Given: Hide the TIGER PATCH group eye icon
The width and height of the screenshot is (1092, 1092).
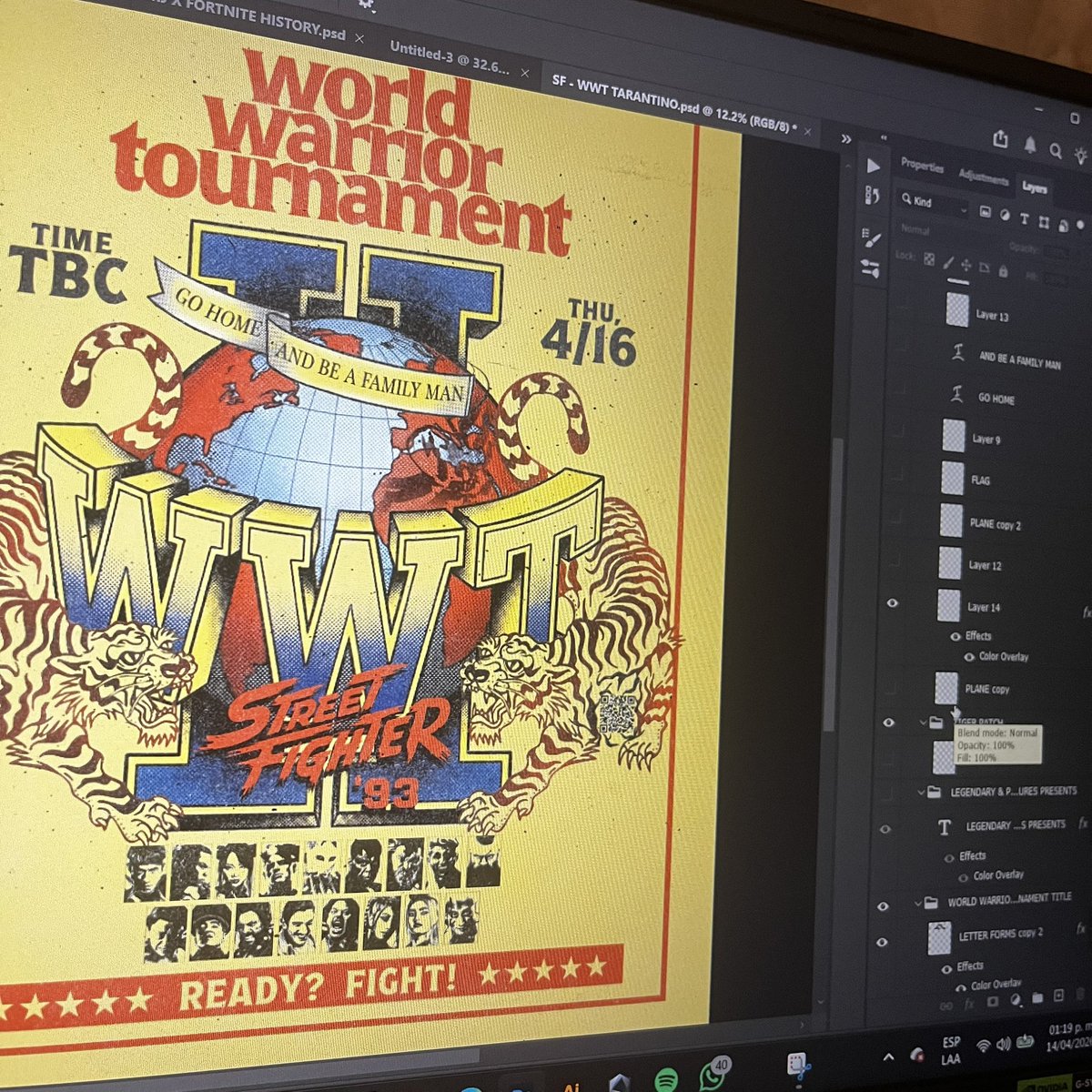Looking at the screenshot, I should 888,723.
